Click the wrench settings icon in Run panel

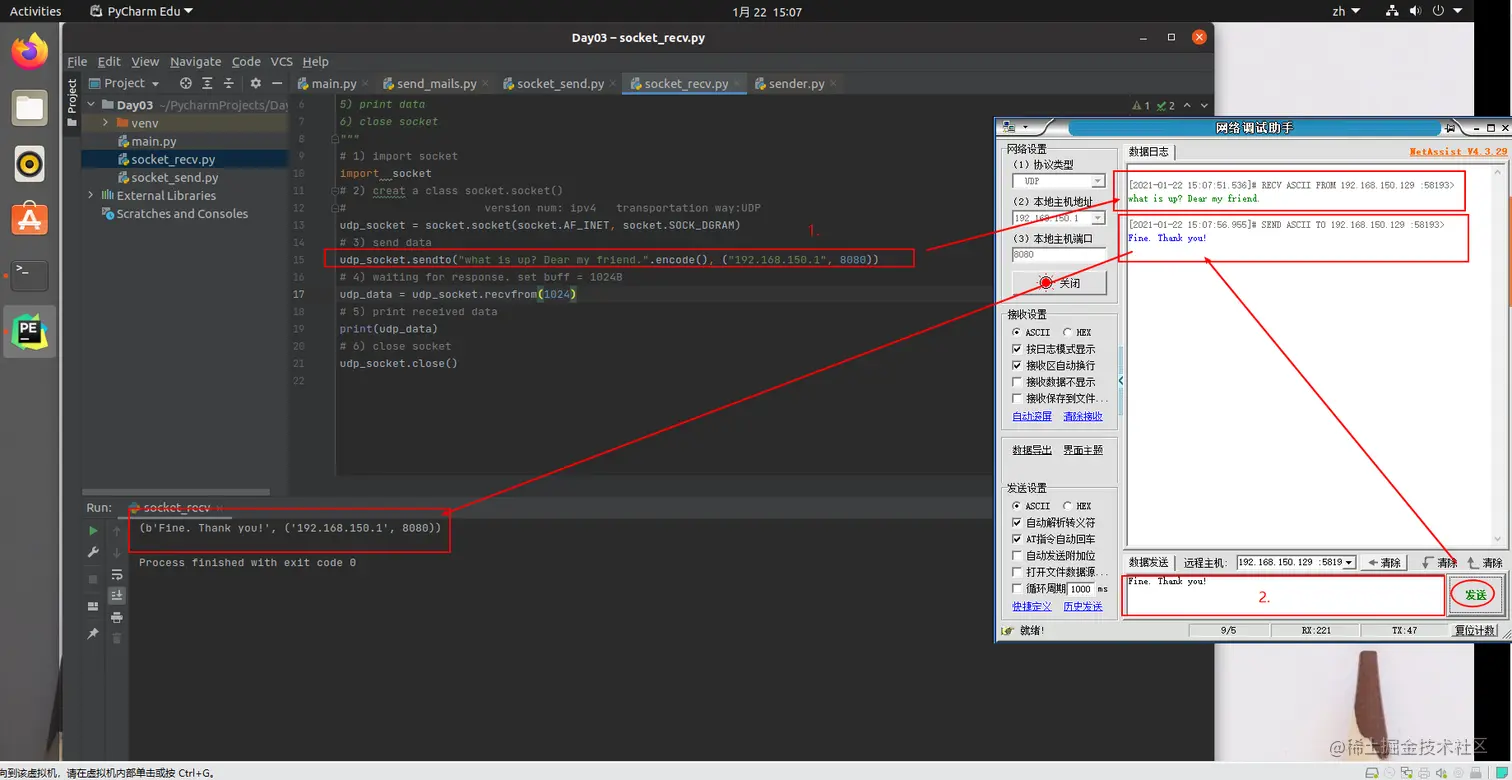pos(93,552)
